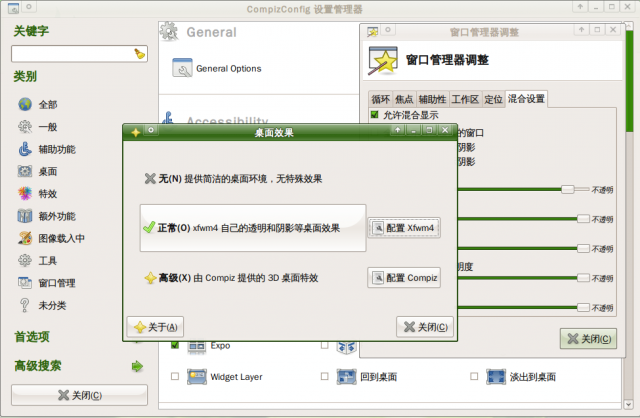Open the 窗口管理 category icon

[25, 282]
